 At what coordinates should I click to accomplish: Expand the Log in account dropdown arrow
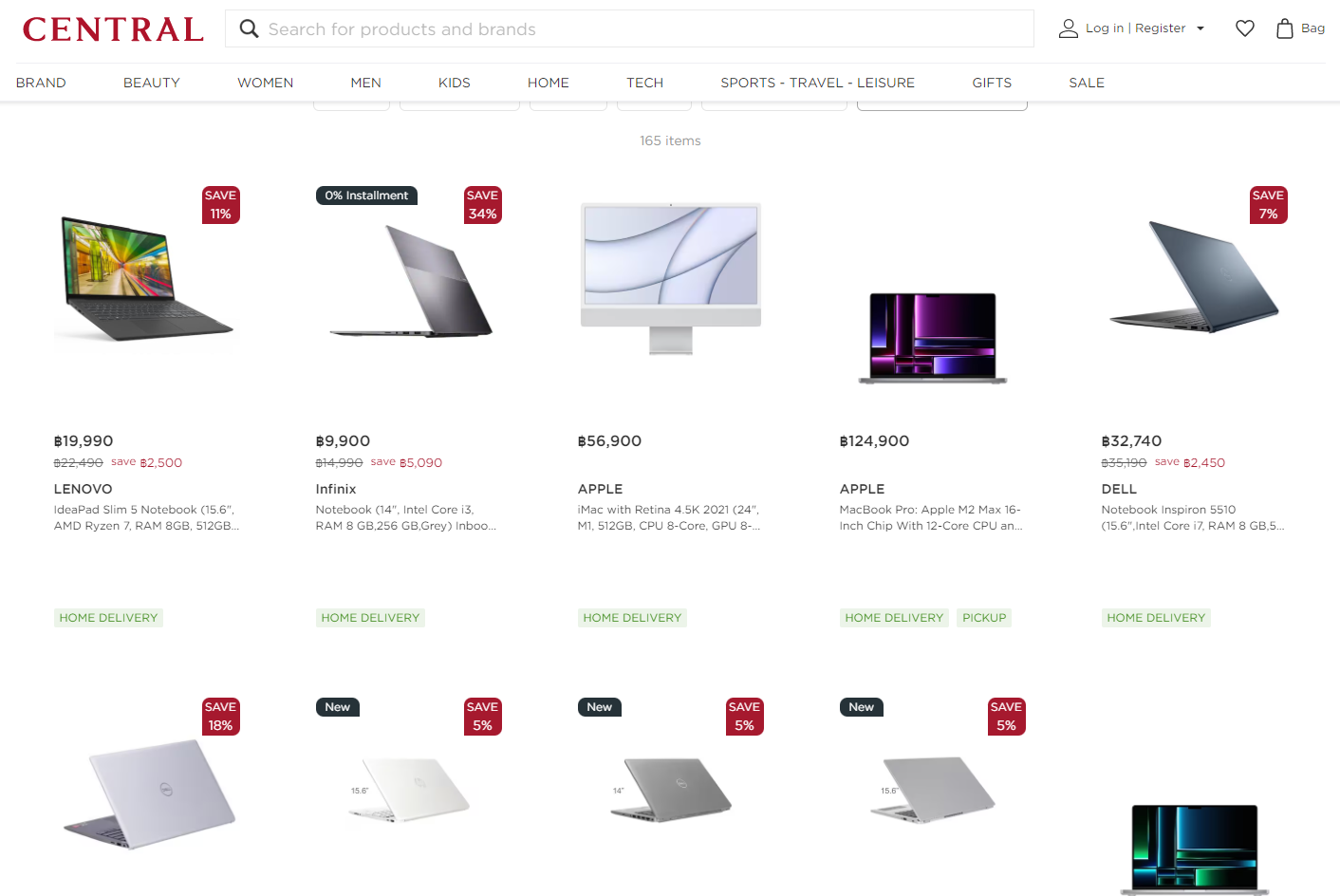point(1200,28)
